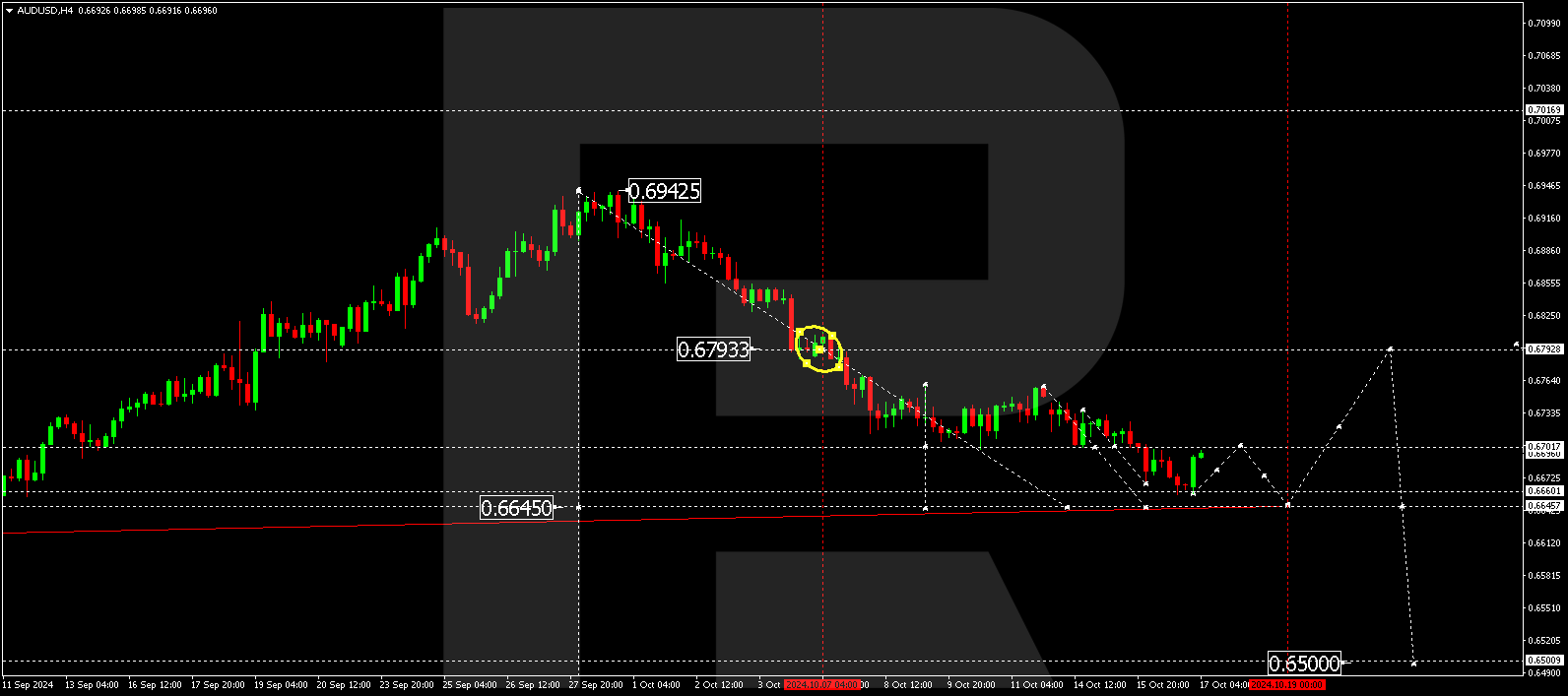Click the latest green candle near 0.67017
1568x696 pixels.
[x=1201, y=455]
